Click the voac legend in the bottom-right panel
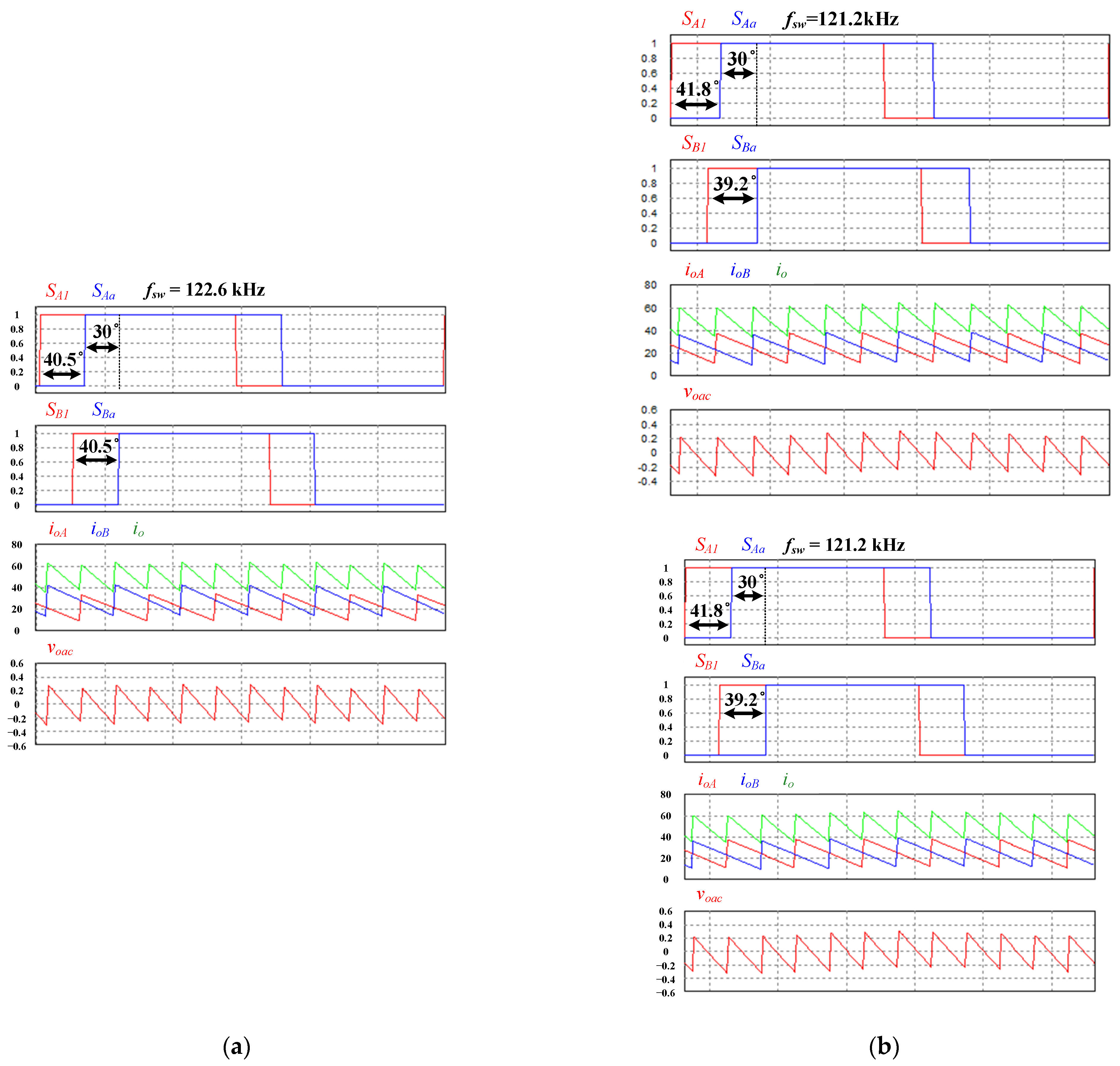This screenshot has width=1120, height=1066. pos(709,896)
